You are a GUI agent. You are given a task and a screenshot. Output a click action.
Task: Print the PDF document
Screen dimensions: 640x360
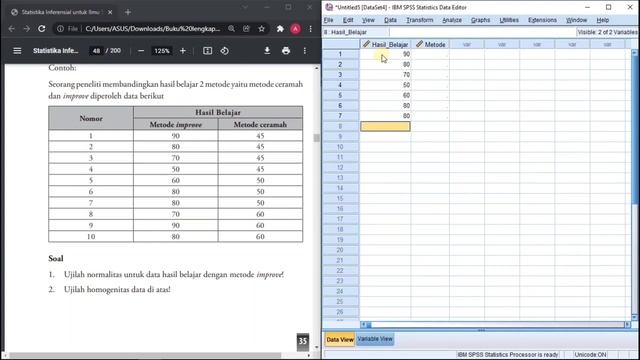coord(286,51)
